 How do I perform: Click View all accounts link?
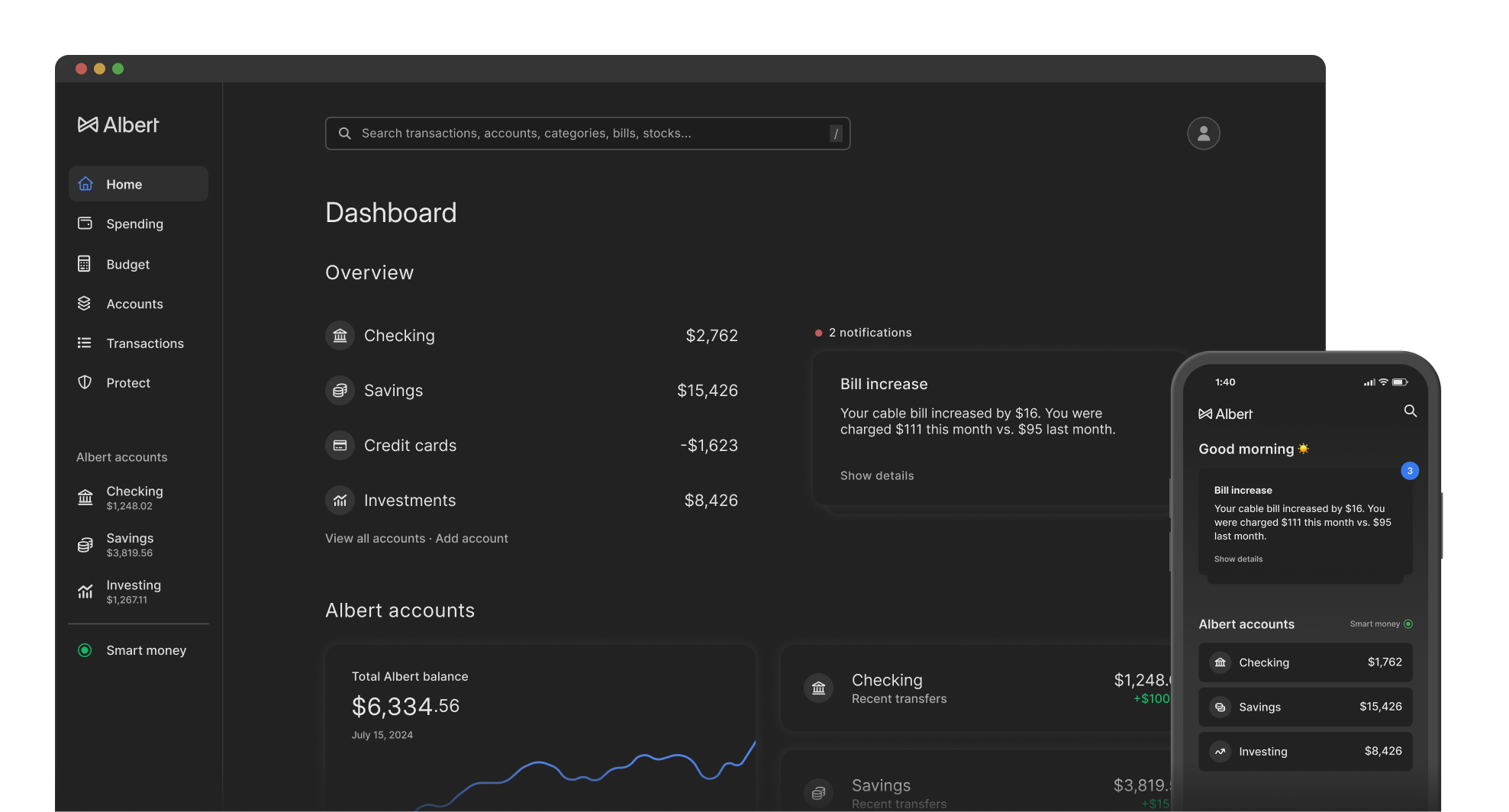coord(376,539)
